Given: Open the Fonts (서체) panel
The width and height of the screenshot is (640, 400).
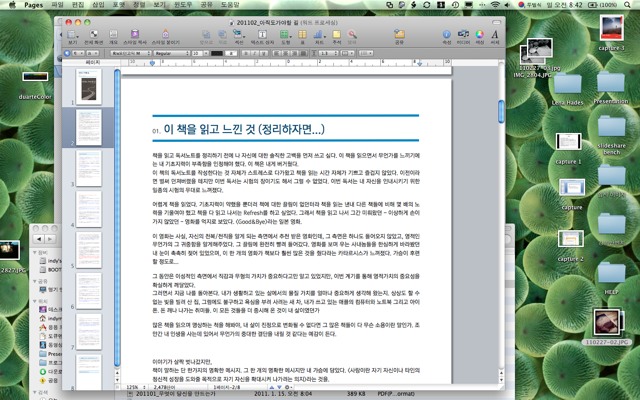Looking at the screenshot, I should click(x=494, y=36).
